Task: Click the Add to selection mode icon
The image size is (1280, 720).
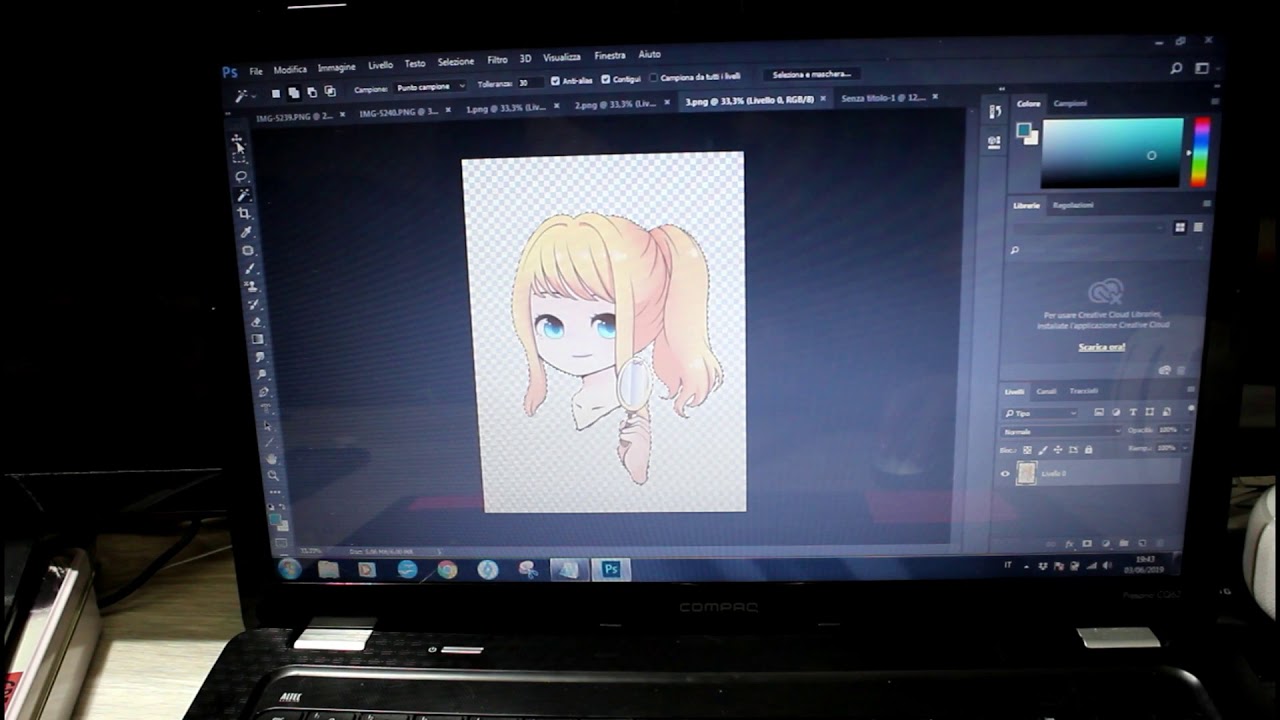Action: (x=293, y=92)
